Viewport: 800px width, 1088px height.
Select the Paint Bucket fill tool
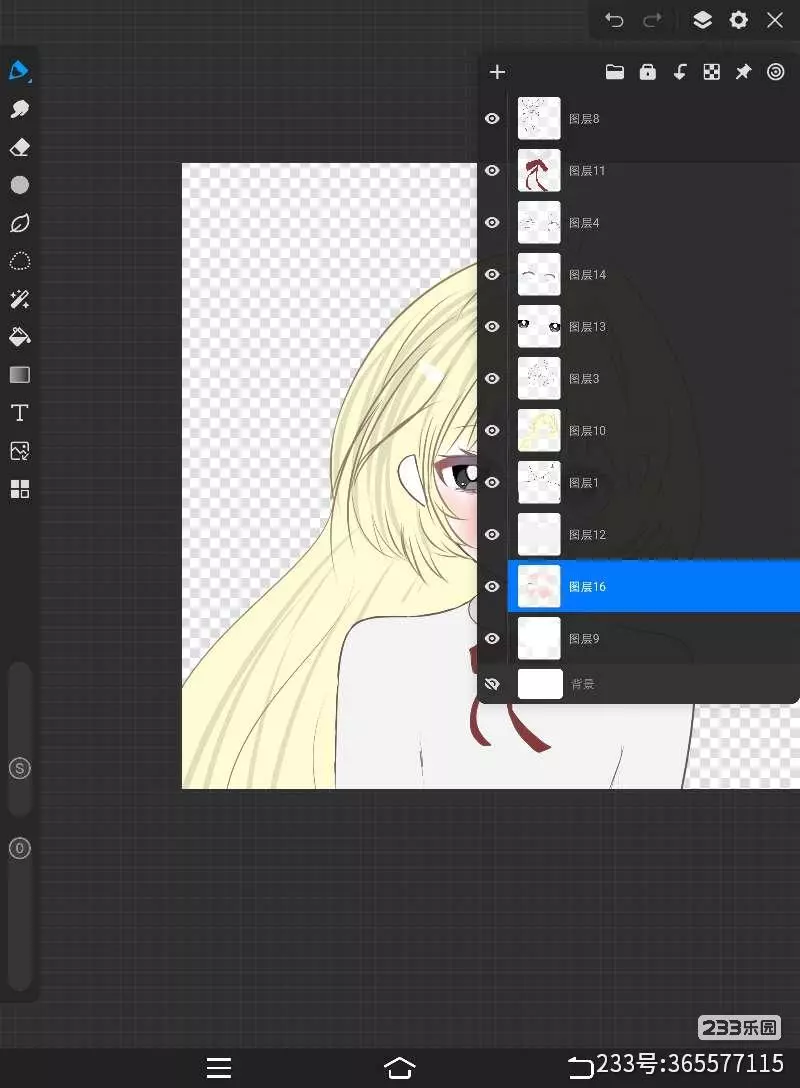(x=19, y=337)
